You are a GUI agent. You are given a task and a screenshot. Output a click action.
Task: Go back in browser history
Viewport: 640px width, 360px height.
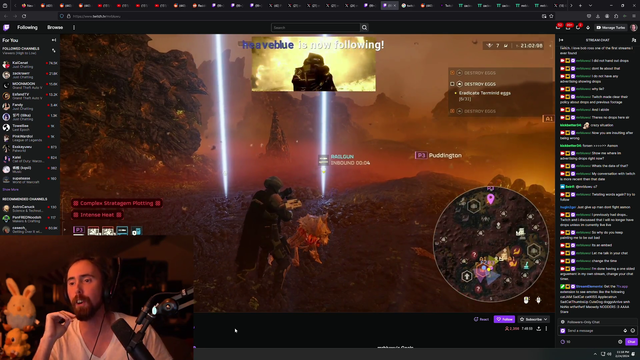pos(6,16)
